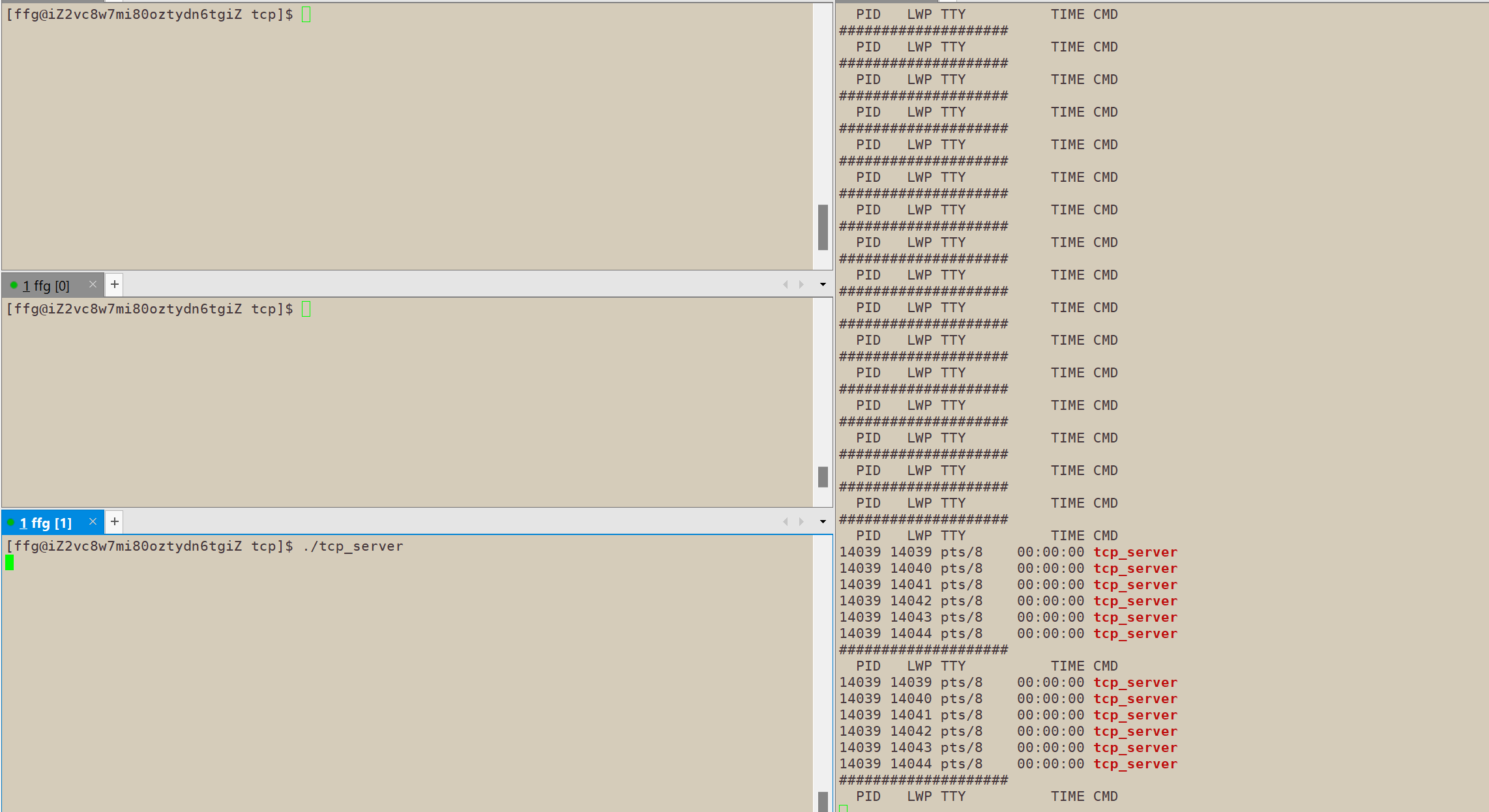1489x812 pixels.
Task: Close the "1 ffg [1]" tab
Action: [x=93, y=521]
